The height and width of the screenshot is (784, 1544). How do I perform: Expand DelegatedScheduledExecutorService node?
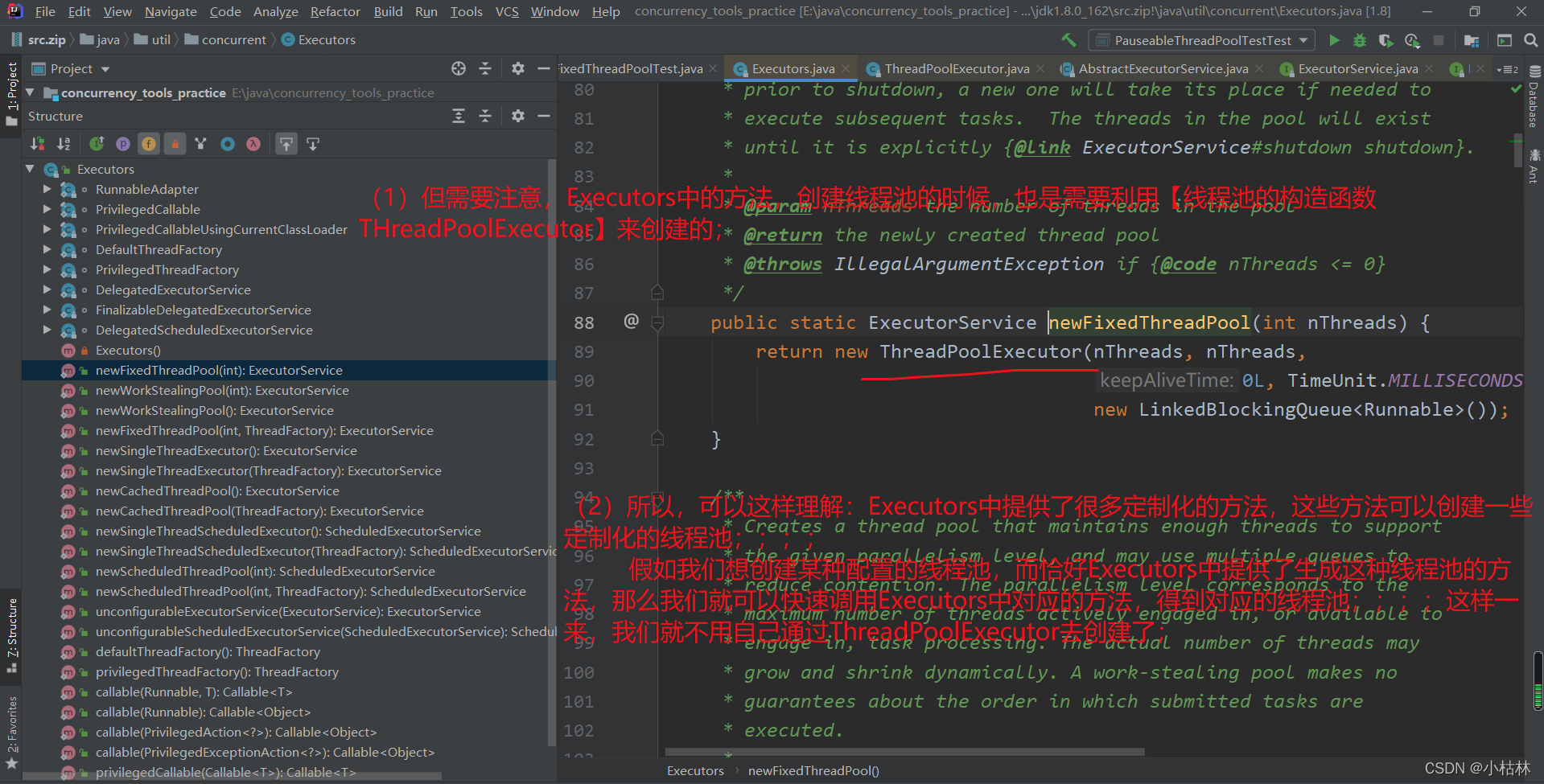[47, 330]
